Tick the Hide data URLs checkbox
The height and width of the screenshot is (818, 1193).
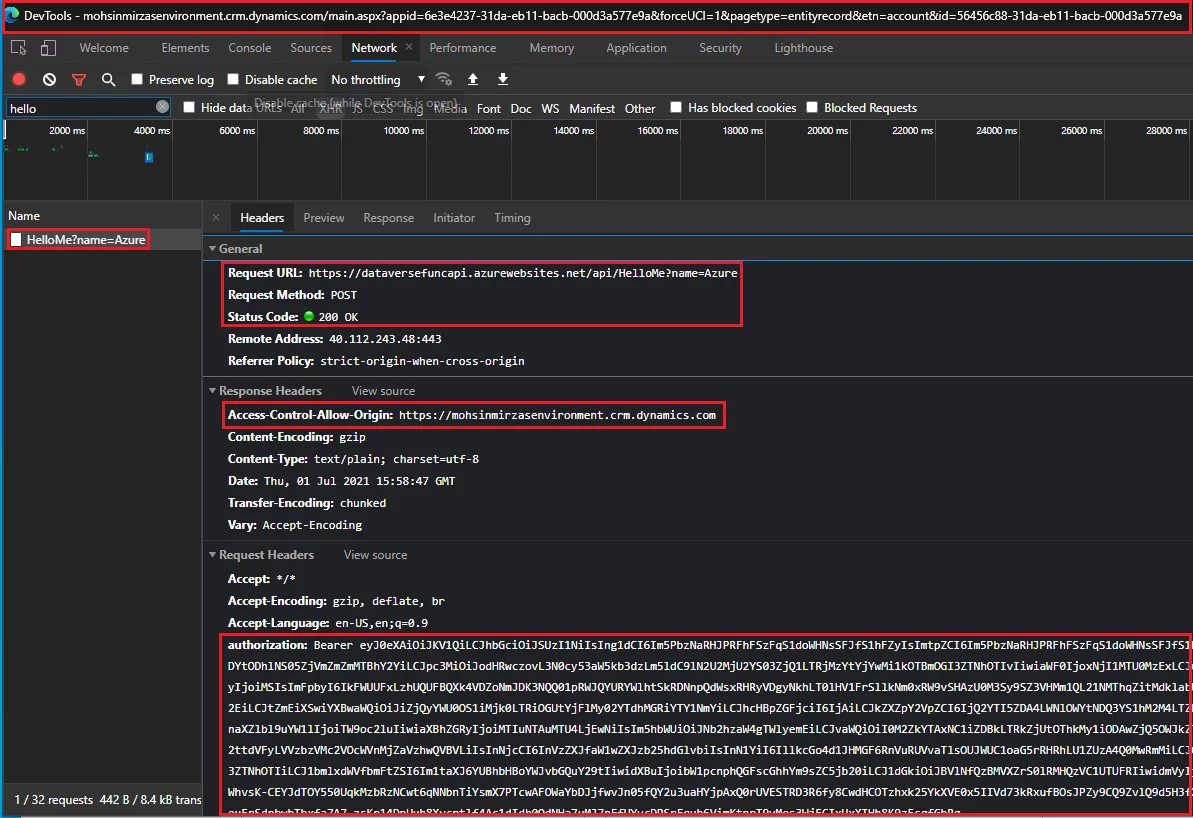coord(189,107)
